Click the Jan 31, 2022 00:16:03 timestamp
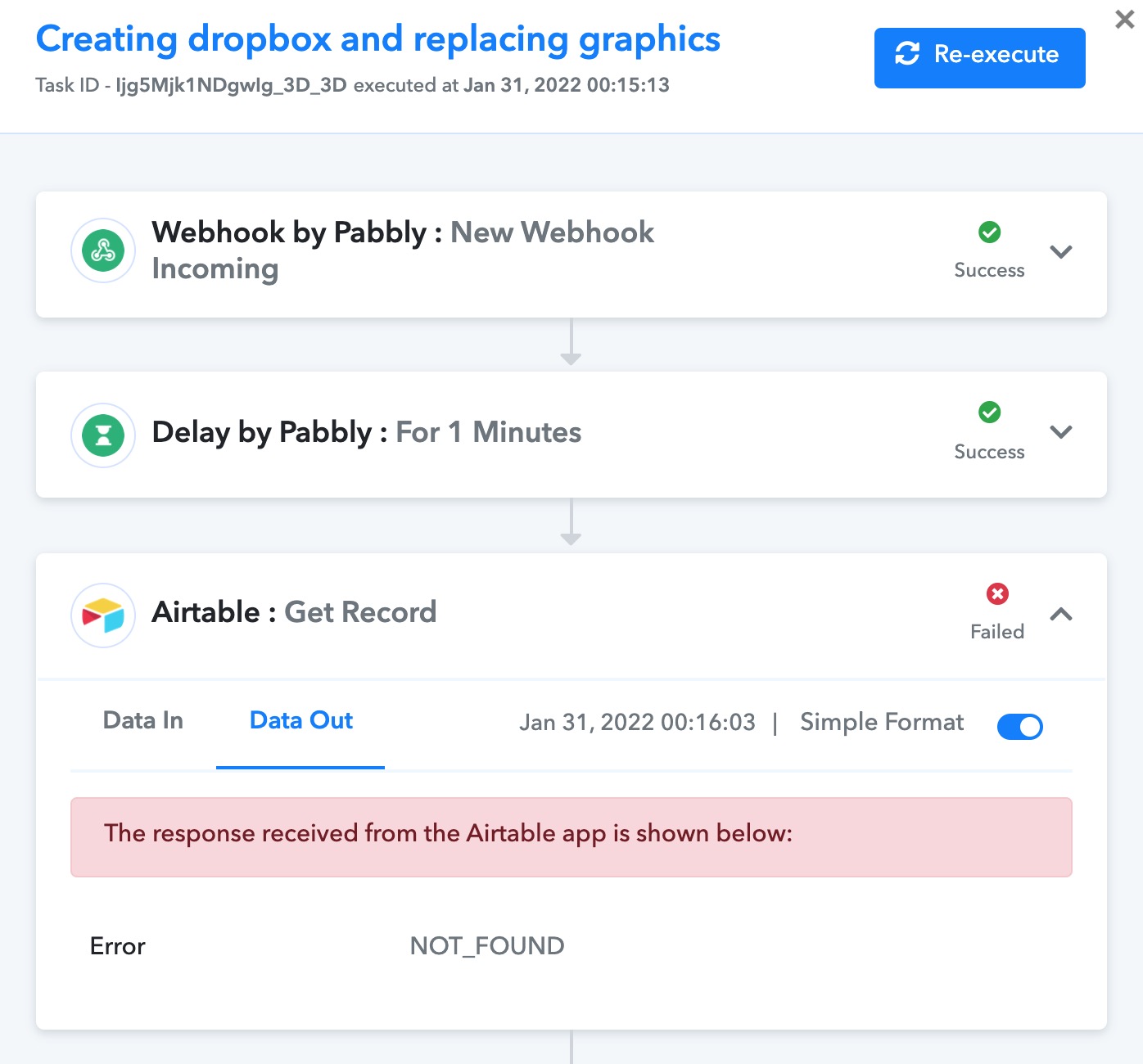 click(637, 722)
